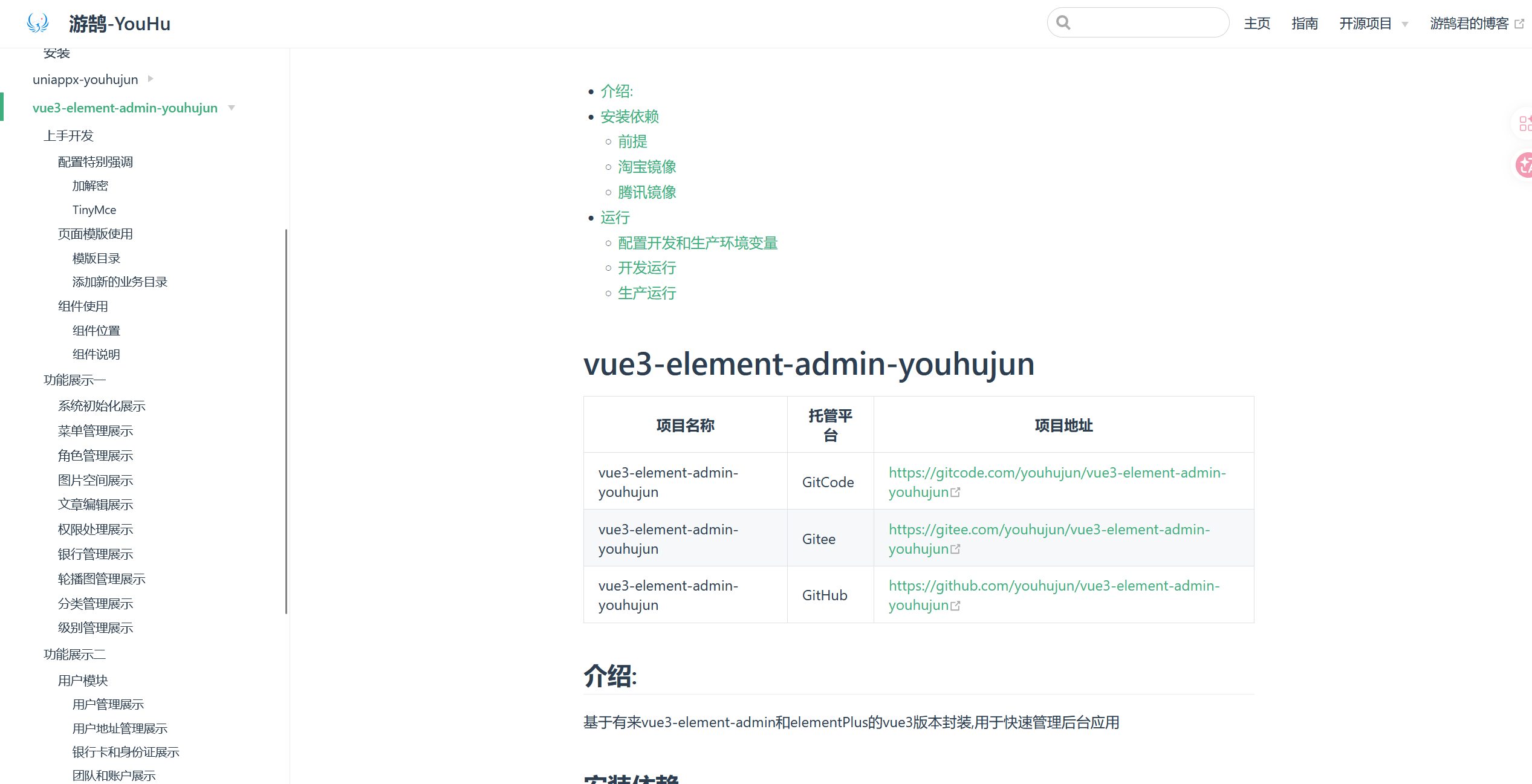Click the sidebar vertical scrollbar
Image resolution: width=1532 pixels, height=784 pixels.
pos(286,421)
